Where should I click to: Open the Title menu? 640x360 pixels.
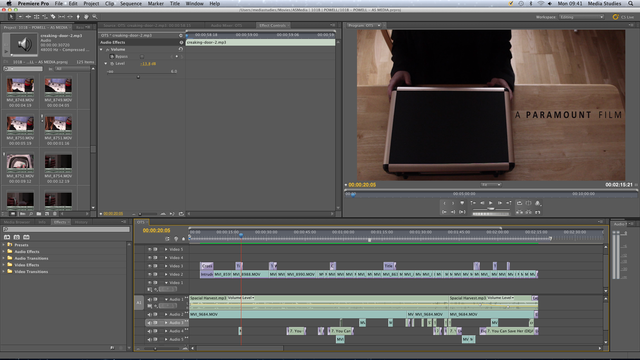click(x=175, y=3)
